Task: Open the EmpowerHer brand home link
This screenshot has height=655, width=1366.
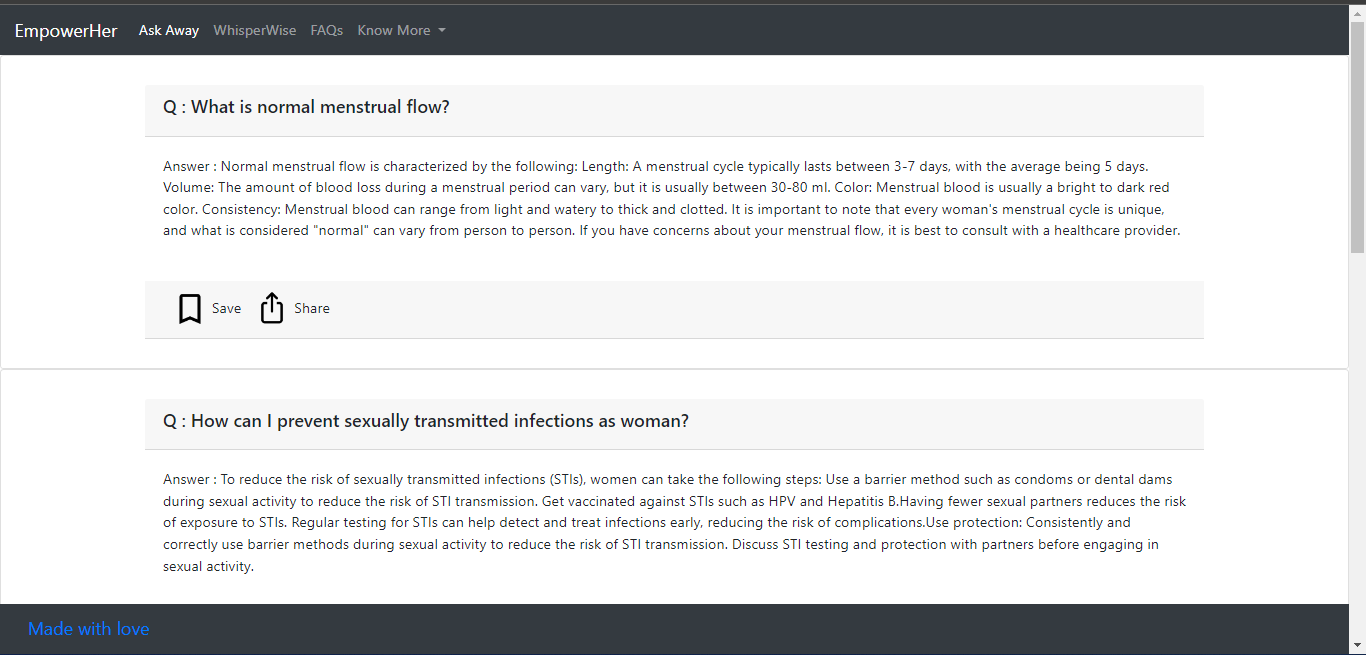Action: tap(66, 31)
